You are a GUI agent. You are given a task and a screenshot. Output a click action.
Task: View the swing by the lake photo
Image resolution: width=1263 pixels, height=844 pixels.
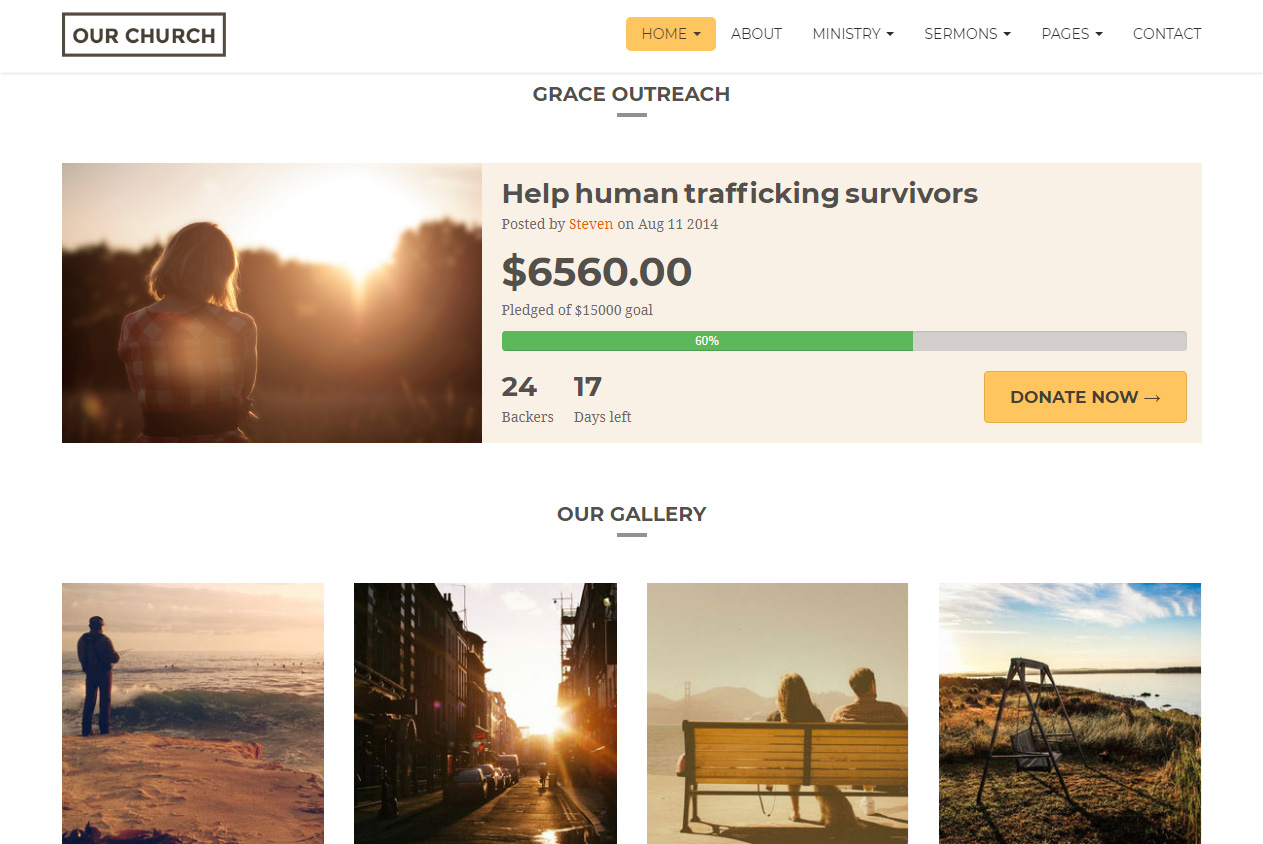click(1069, 713)
